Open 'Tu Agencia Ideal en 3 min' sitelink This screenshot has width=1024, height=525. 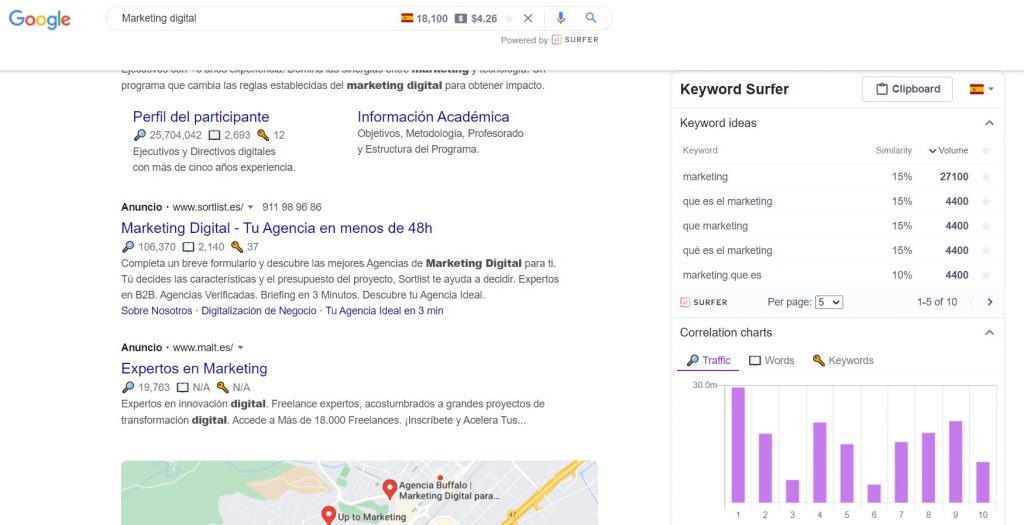click(384, 311)
